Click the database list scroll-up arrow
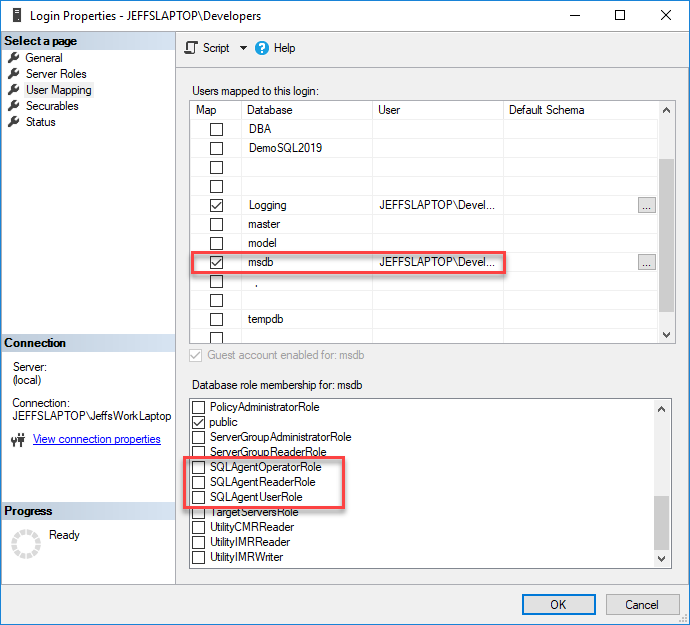690x625 pixels. [x=666, y=110]
